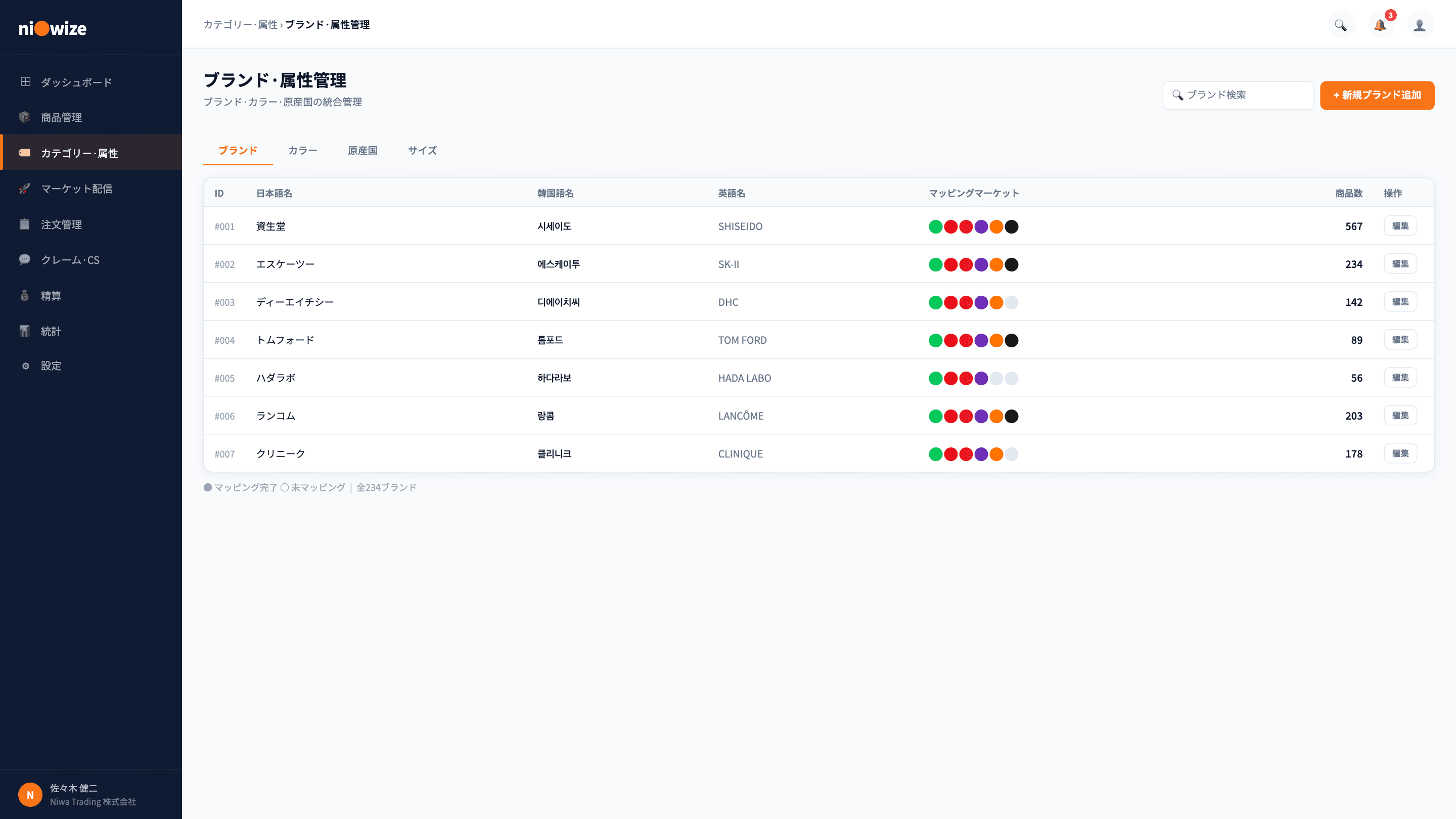Click the 全234ブランド footer text

(386, 487)
